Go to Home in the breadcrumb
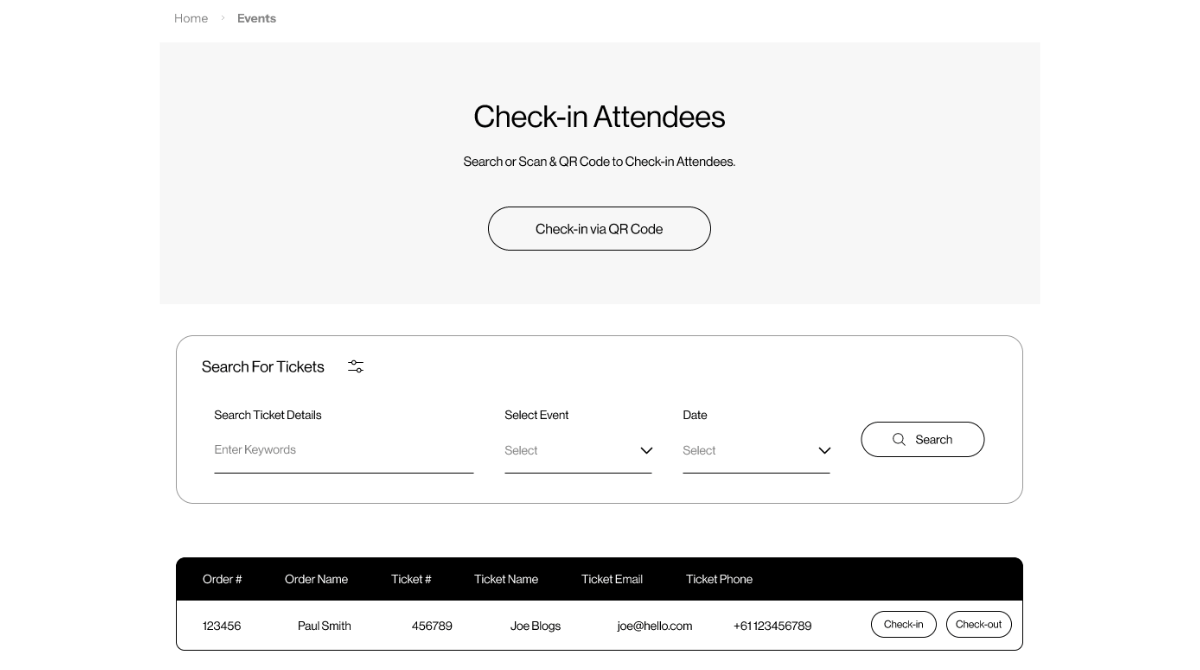The height and width of the screenshot is (670, 1200). (x=191, y=18)
